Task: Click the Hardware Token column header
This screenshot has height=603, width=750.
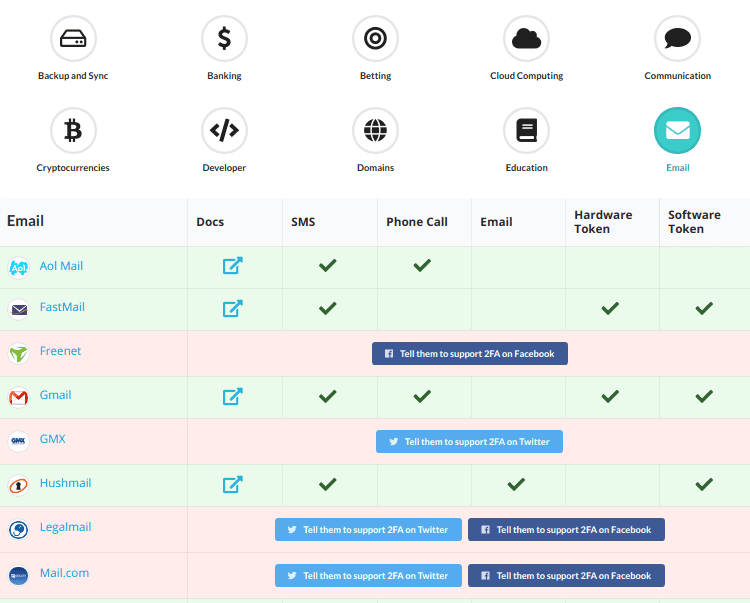Action: 604,222
